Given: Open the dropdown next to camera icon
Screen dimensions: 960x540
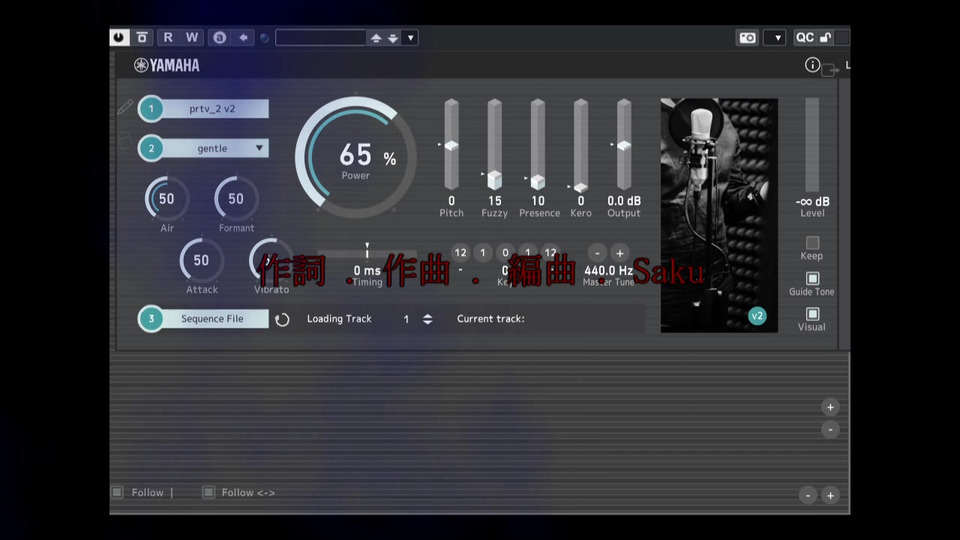Looking at the screenshot, I should [x=777, y=38].
